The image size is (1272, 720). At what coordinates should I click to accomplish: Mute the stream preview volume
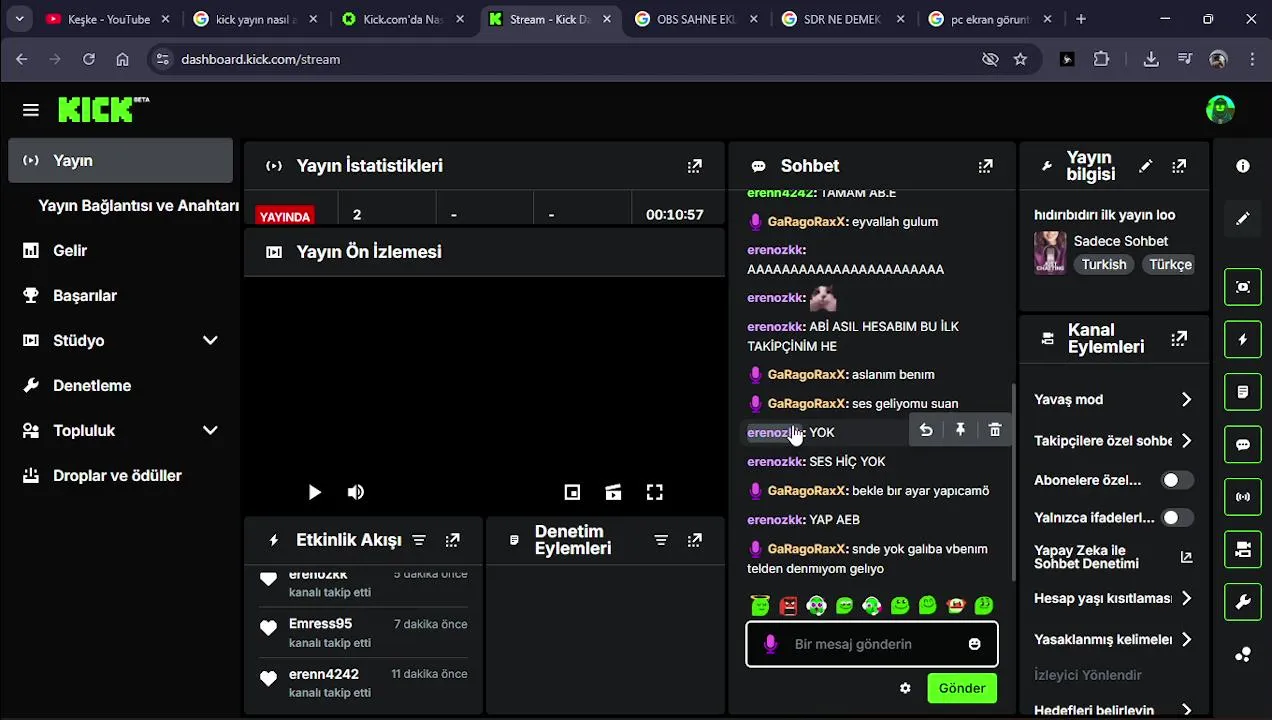click(x=356, y=492)
